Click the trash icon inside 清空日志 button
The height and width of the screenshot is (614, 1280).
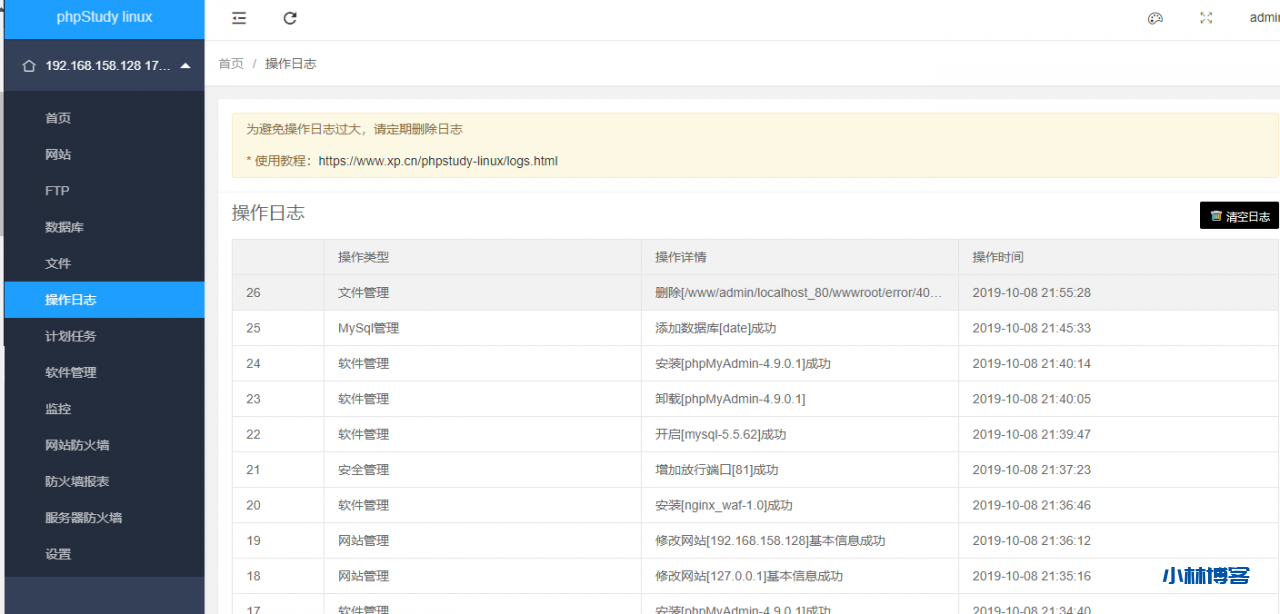[1216, 215]
